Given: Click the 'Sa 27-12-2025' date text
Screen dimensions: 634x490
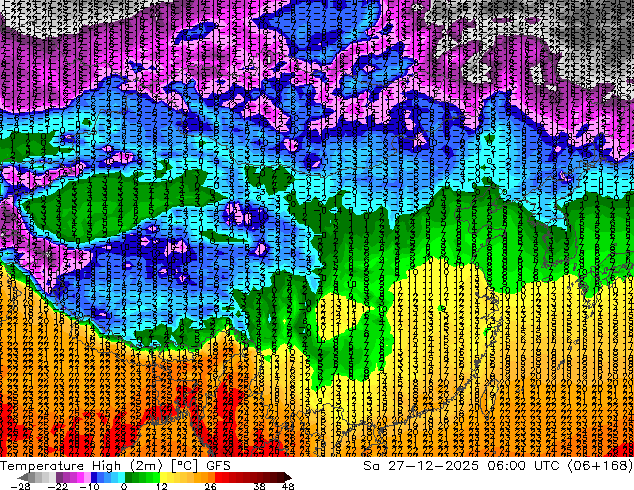Looking at the screenshot, I should pos(421,466).
